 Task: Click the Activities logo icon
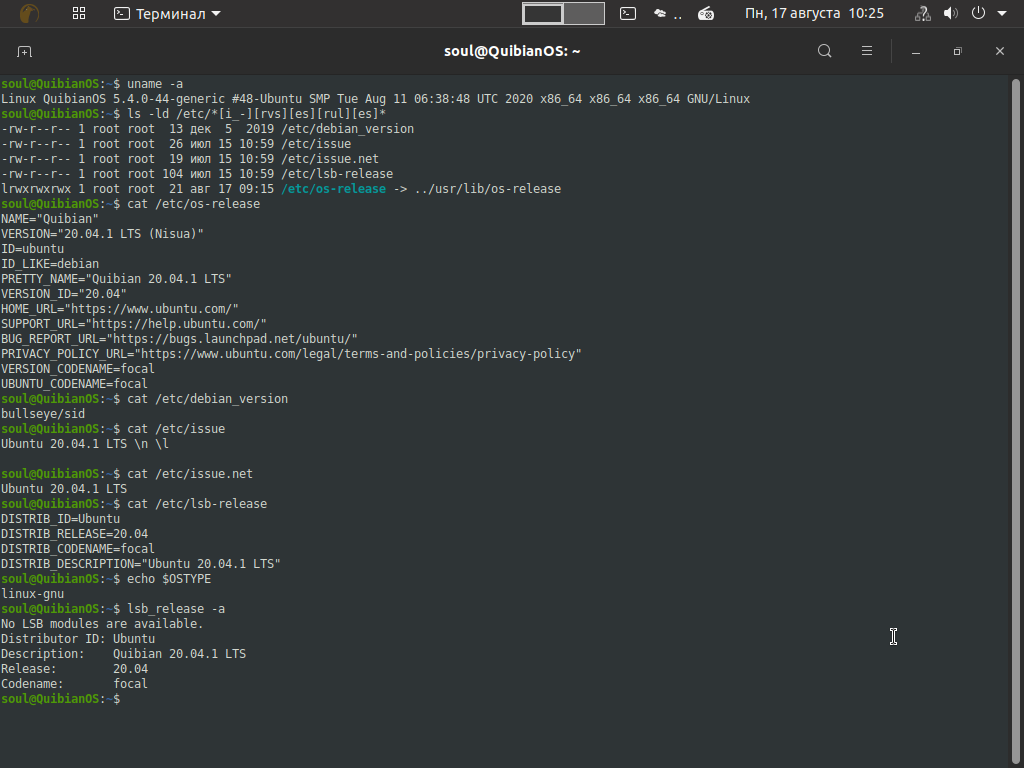(29, 13)
